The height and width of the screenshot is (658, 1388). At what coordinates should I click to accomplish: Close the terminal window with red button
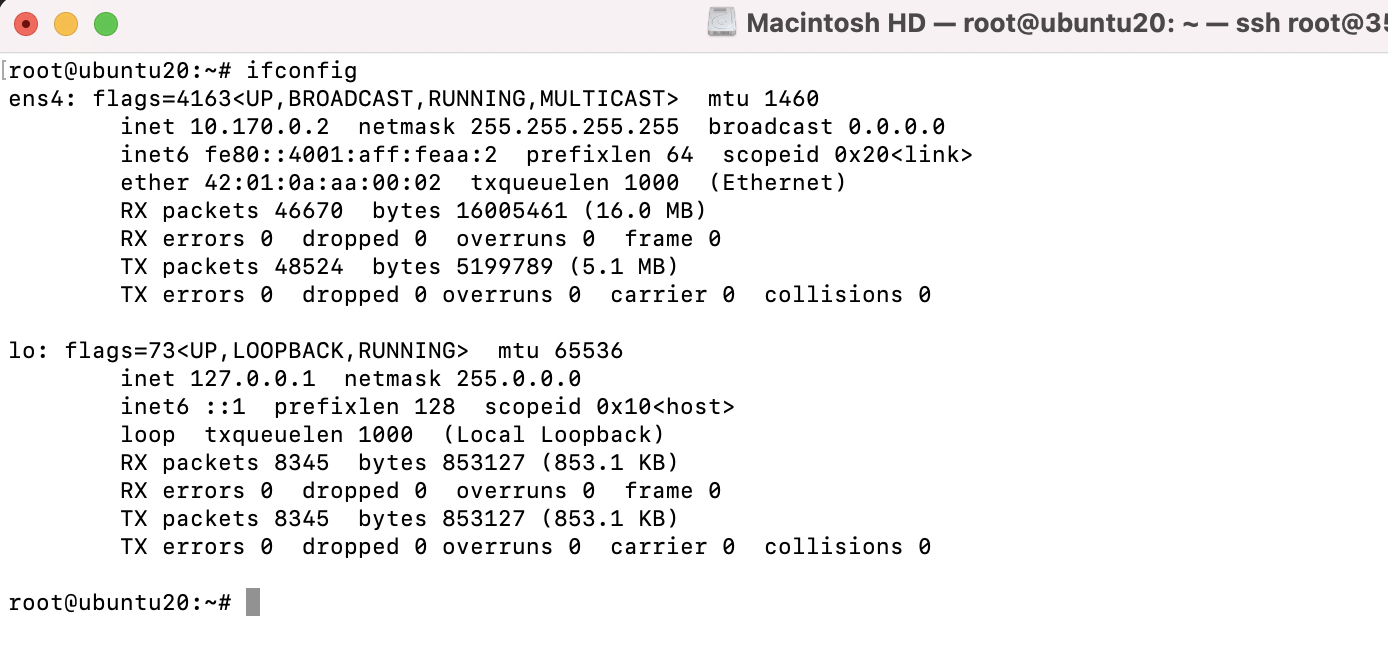pyautogui.click(x=26, y=23)
